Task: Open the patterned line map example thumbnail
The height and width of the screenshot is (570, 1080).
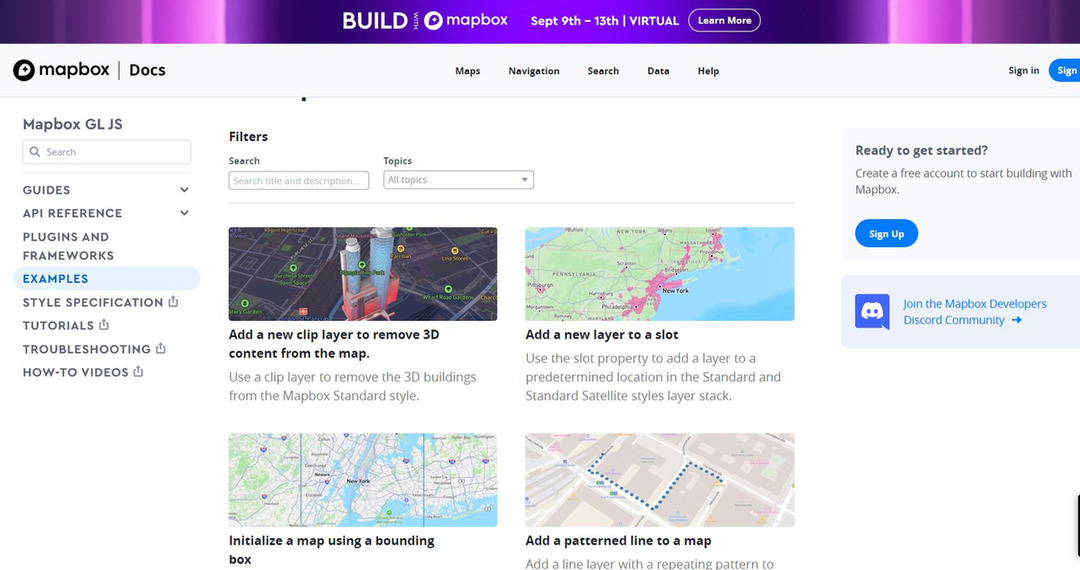Action: [660, 480]
